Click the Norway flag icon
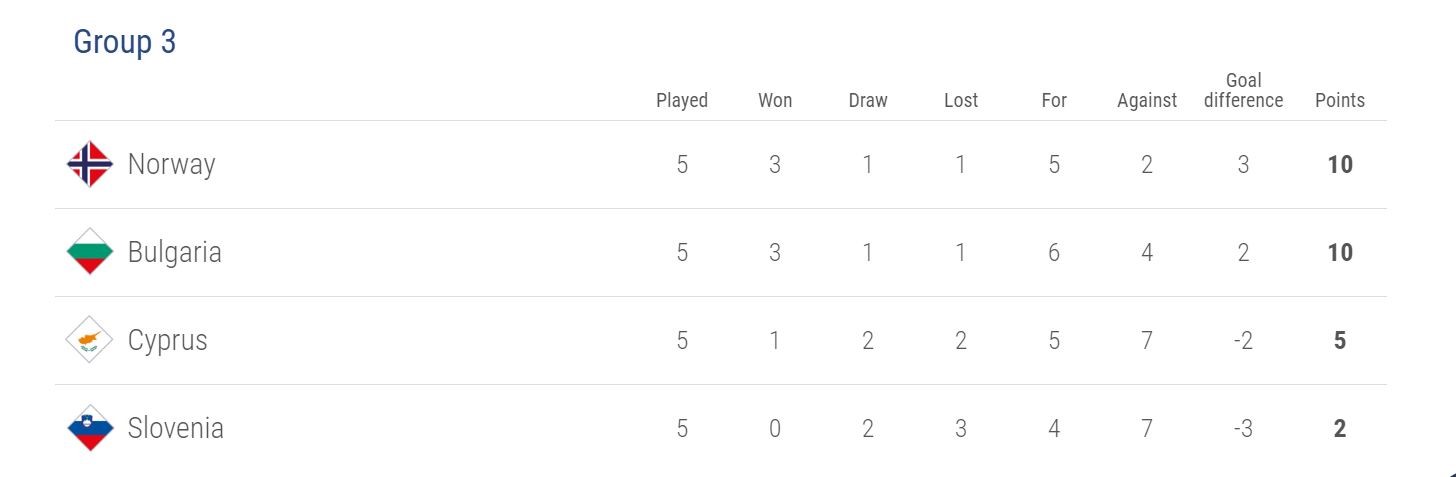 90,164
